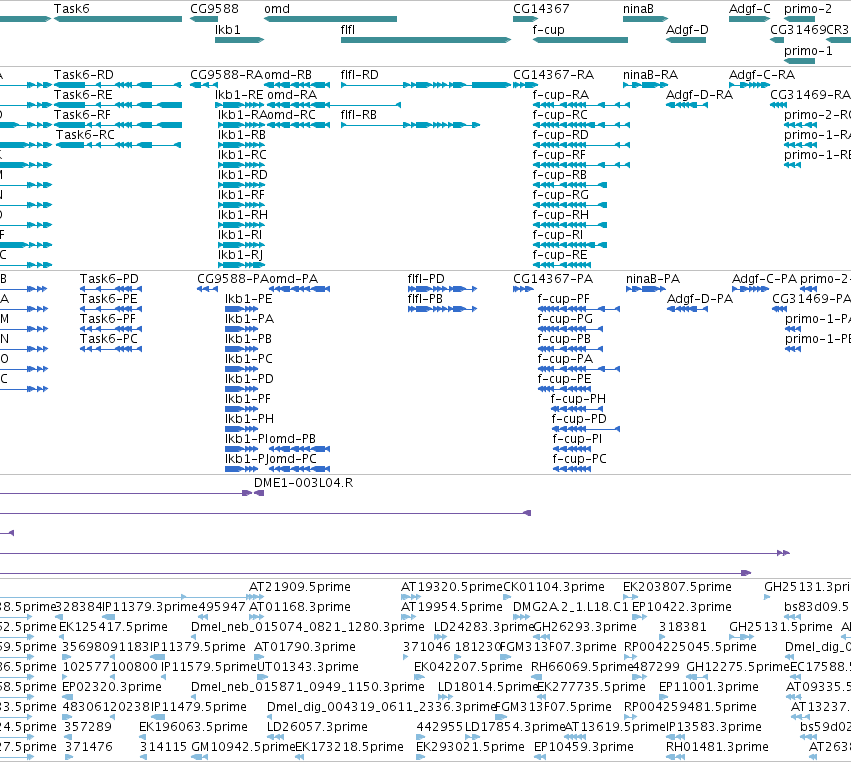Open the CG9588-RA transcript label
Image resolution: width=851 pixels, height=762 pixels.
226,75
